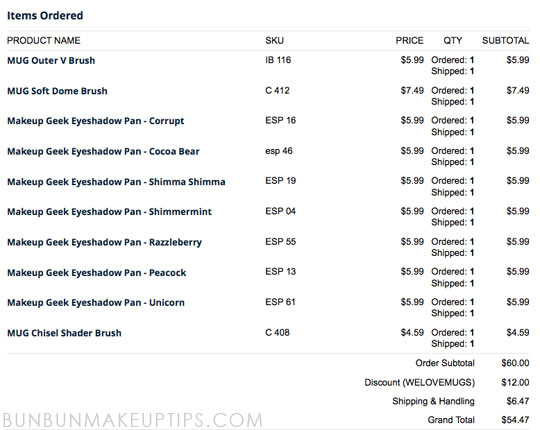Viewport: 540px width, 430px height.
Task: Click the Grand Total amount $54.47
Action: (x=515, y=420)
